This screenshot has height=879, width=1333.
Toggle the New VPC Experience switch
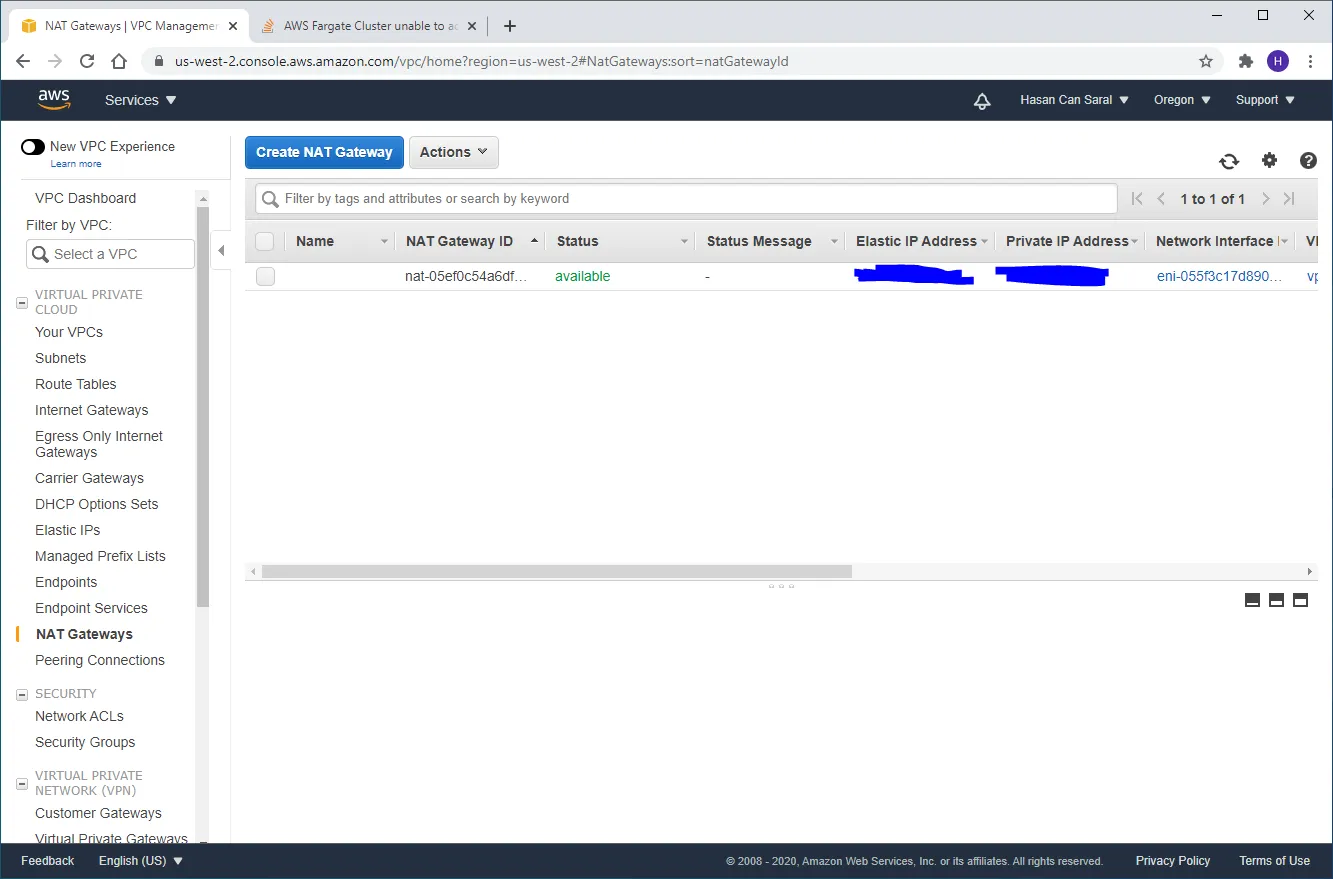[33, 147]
